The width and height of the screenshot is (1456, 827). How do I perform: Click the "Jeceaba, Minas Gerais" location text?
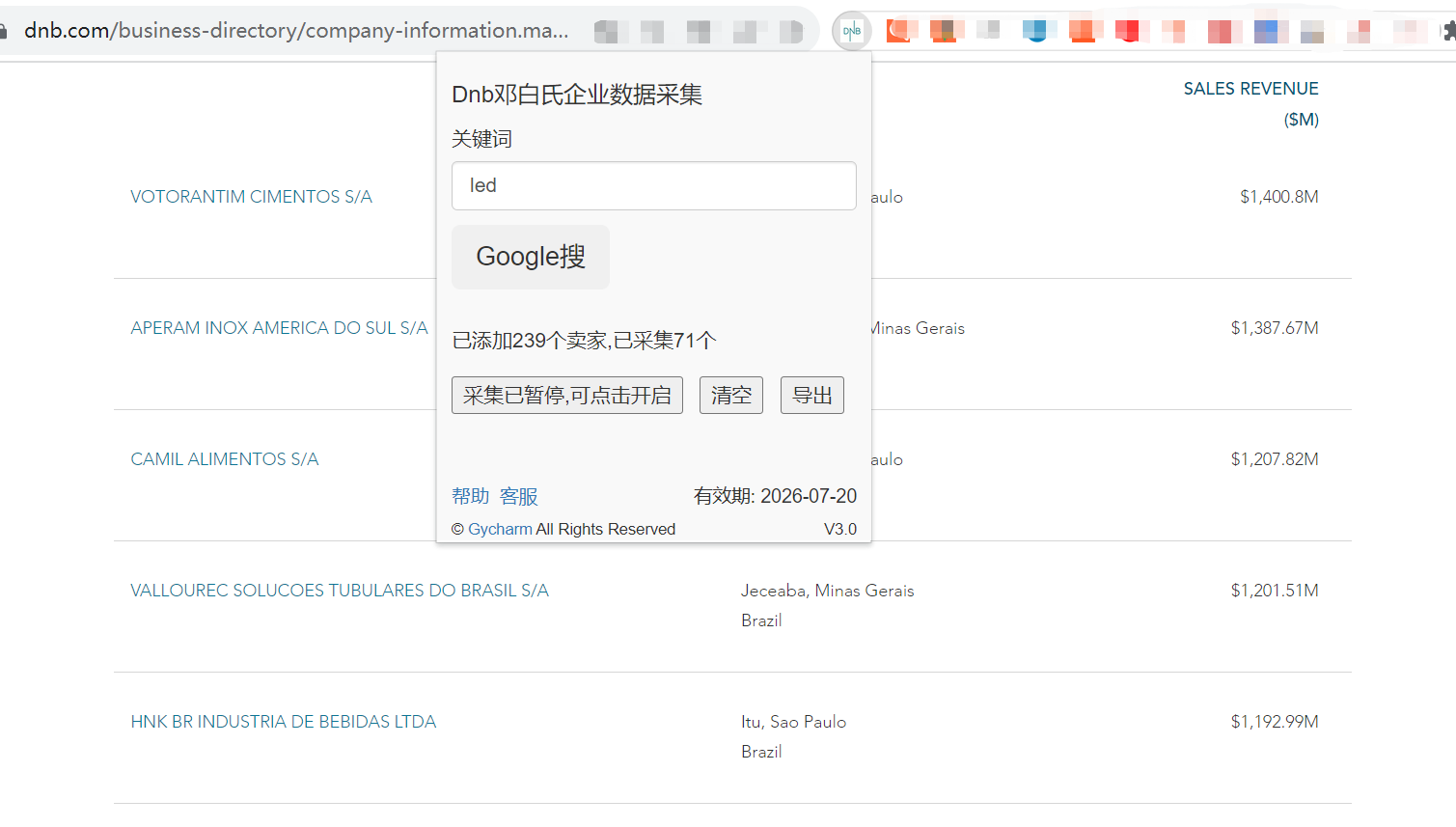(x=828, y=591)
